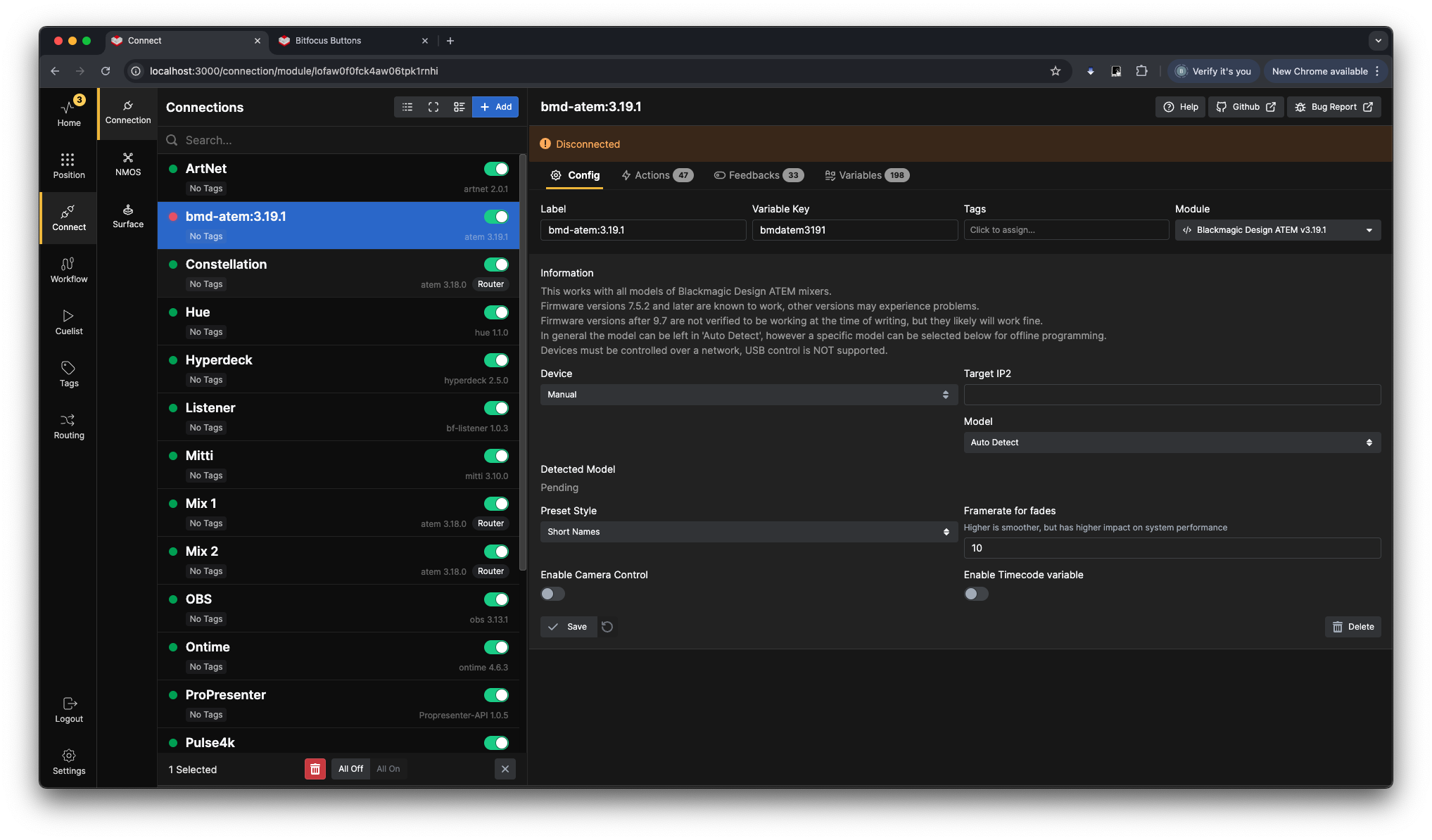Open the Tags assign field
Image resolution: width=1432 pixels, height=840 pixels.
[1066, 230]
